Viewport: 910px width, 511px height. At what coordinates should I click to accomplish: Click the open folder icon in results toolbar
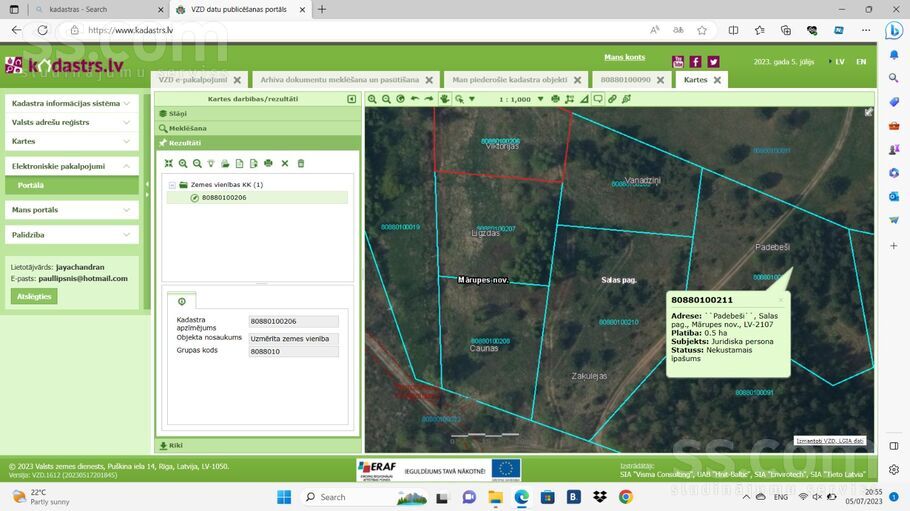225,164
